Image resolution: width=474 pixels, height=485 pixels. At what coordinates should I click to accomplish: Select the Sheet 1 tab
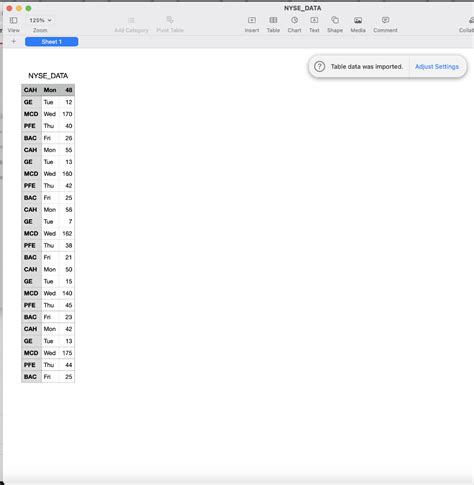tap(52, 42)
